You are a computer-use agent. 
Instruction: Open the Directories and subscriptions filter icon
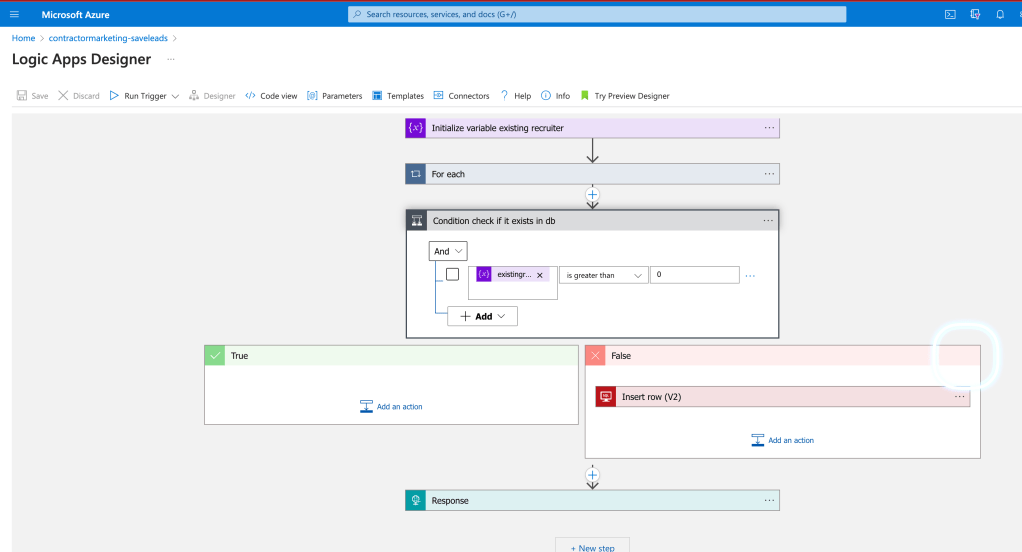(975, 14)
